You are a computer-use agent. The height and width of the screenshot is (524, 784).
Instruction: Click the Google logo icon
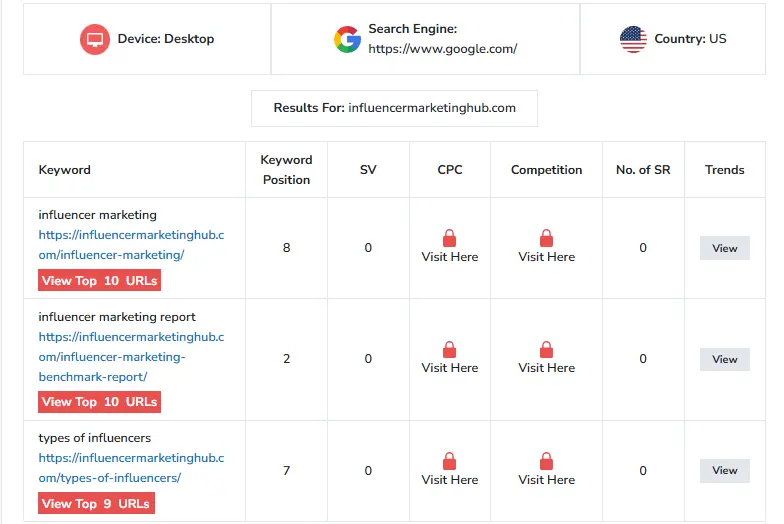347,39
